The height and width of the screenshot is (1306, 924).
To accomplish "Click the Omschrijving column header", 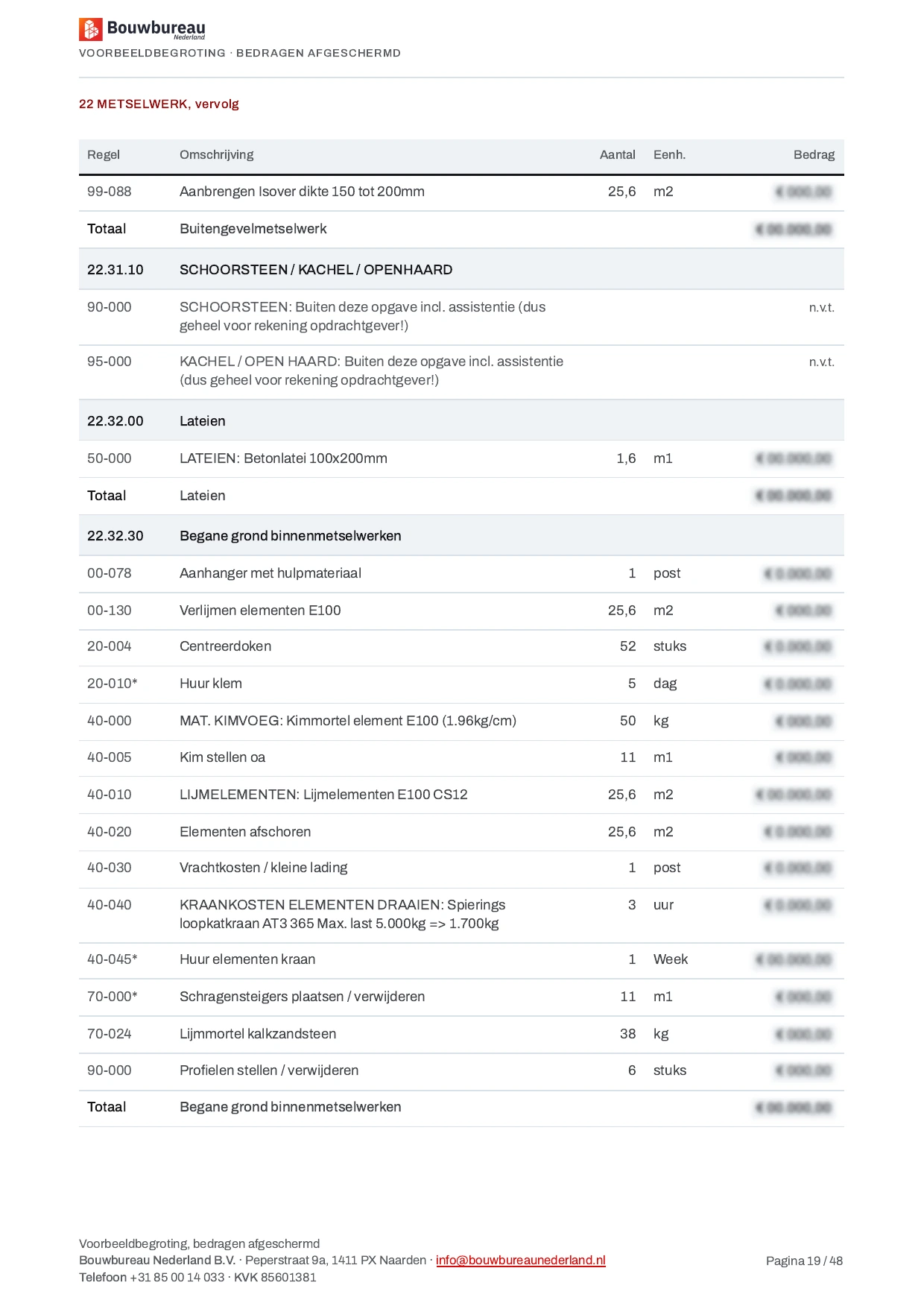I will [x=216, y=155].
